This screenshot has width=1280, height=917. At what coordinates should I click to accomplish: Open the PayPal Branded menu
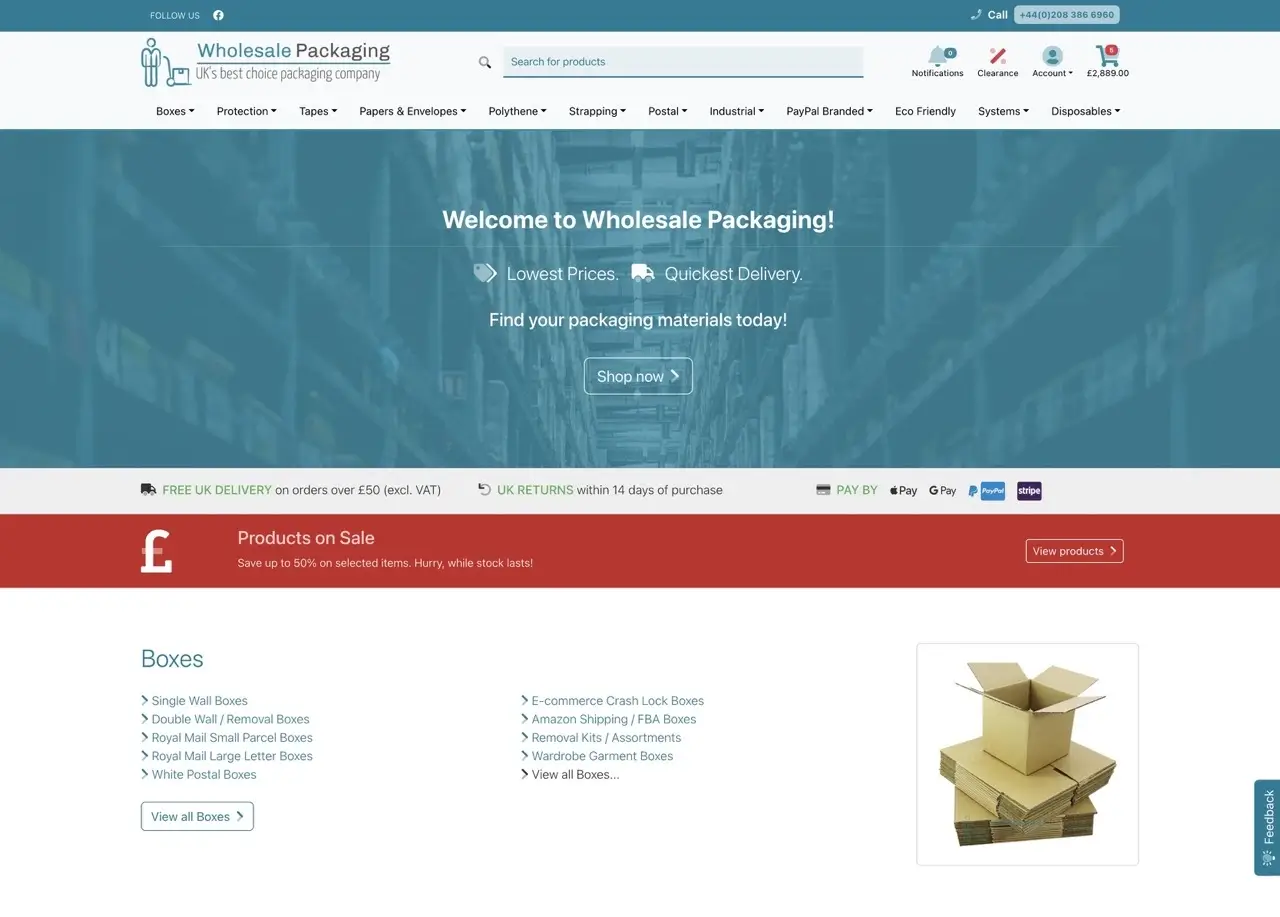[829, 111]
